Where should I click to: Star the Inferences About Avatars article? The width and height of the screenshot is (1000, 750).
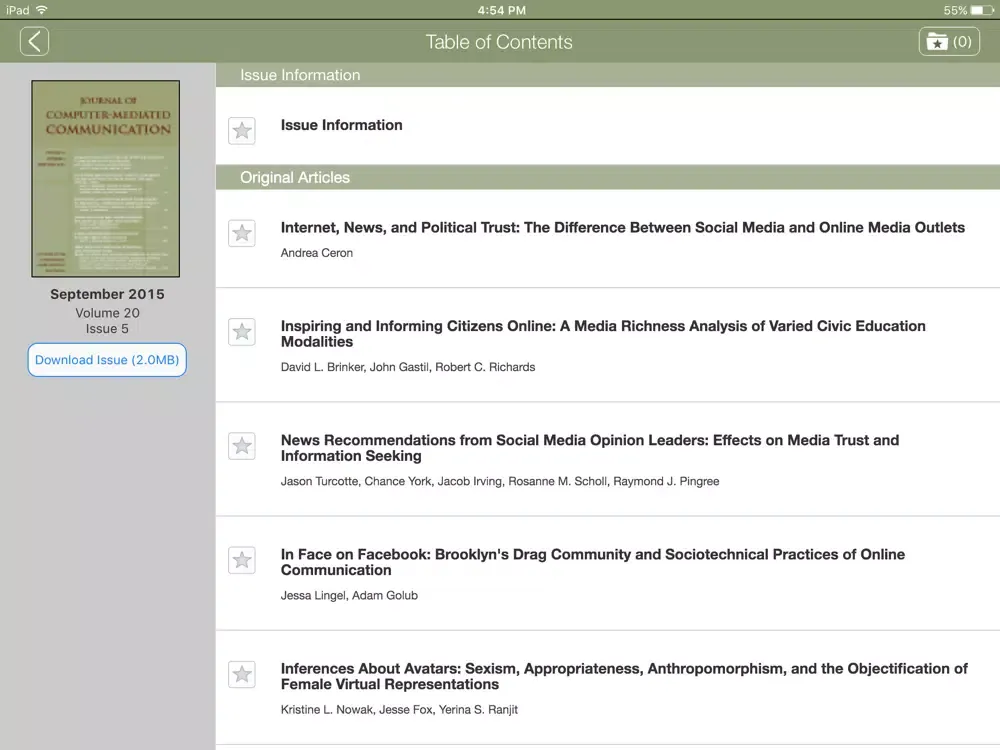[242, 674]
